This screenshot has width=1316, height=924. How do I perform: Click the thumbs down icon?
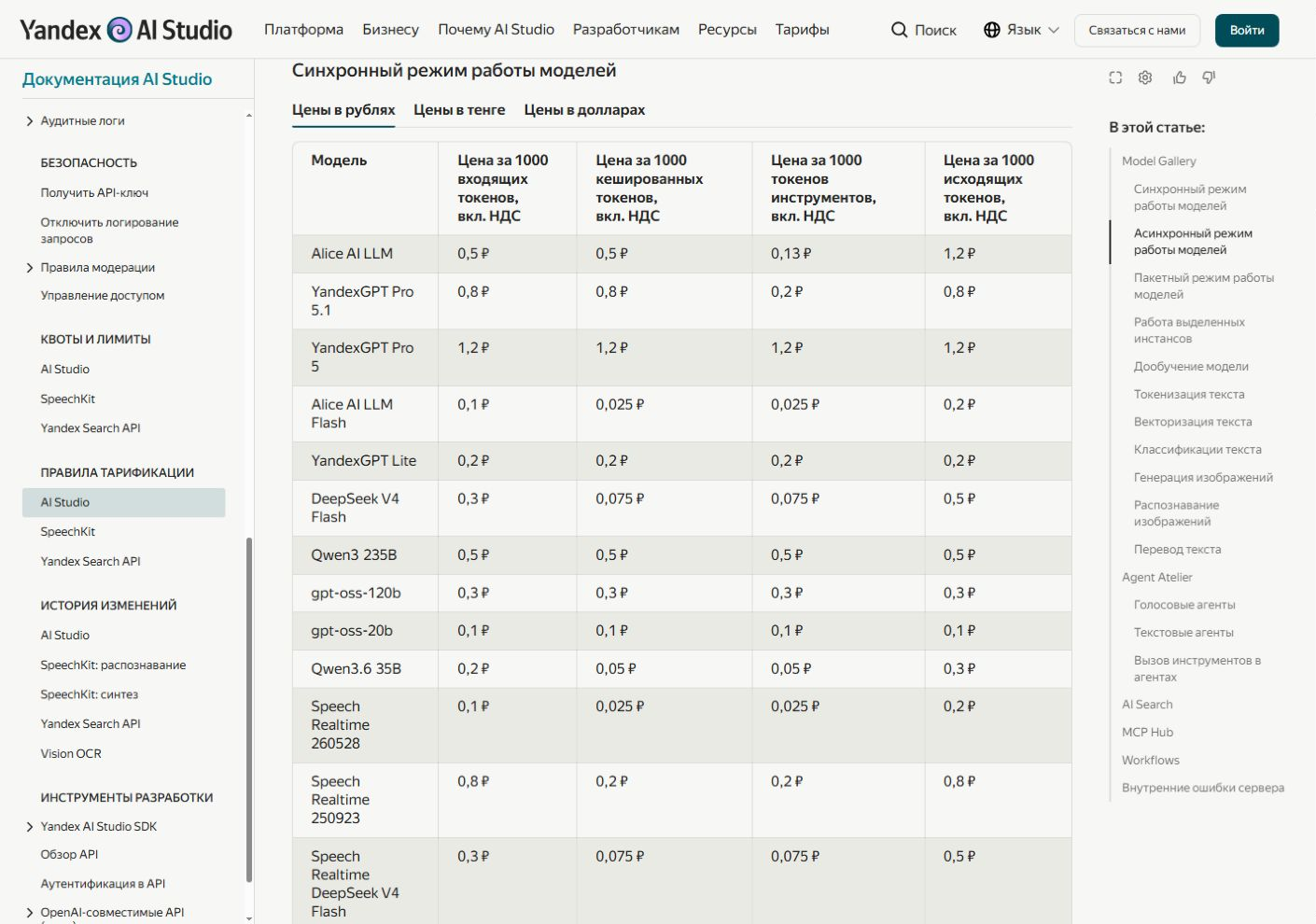[x=1209, y=77]
